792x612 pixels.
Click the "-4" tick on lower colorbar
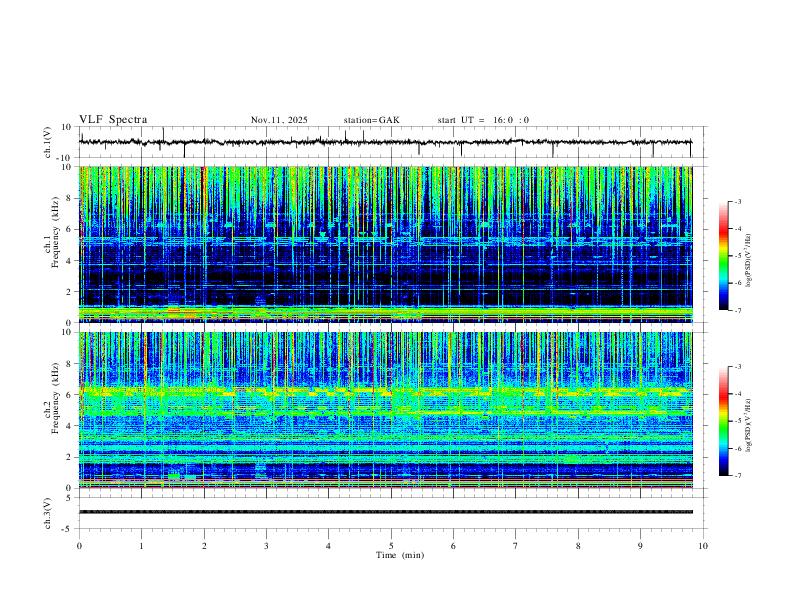[737, 394]
